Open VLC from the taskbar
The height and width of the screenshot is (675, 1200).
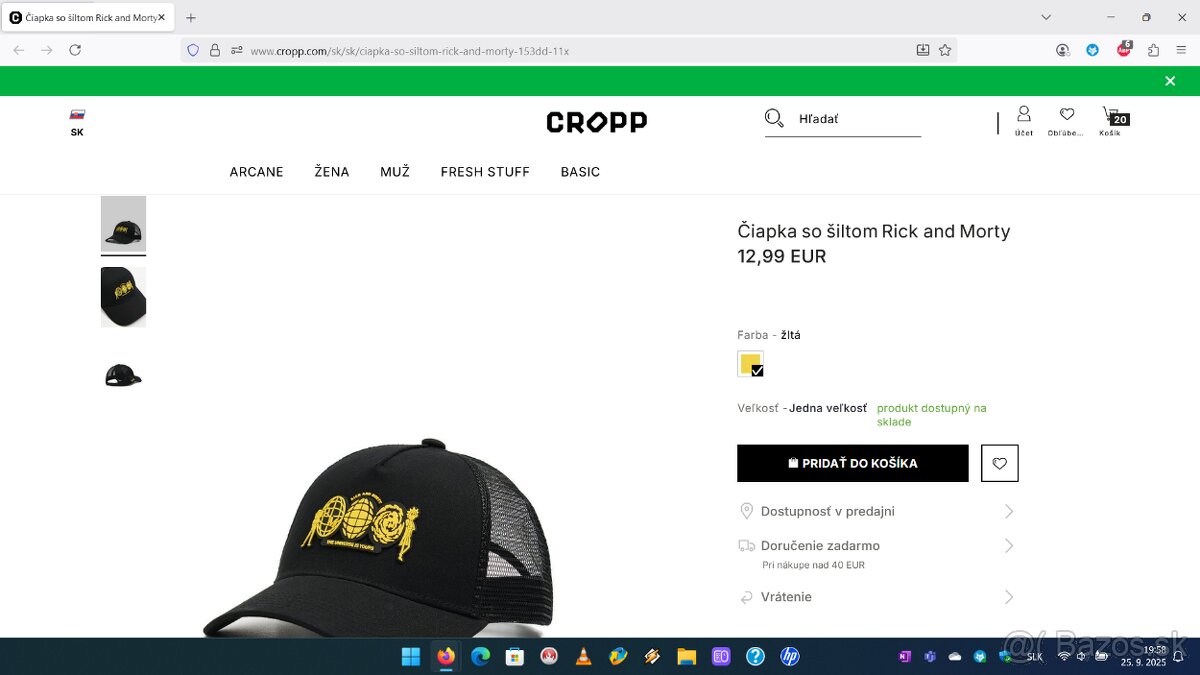[583, 656]
